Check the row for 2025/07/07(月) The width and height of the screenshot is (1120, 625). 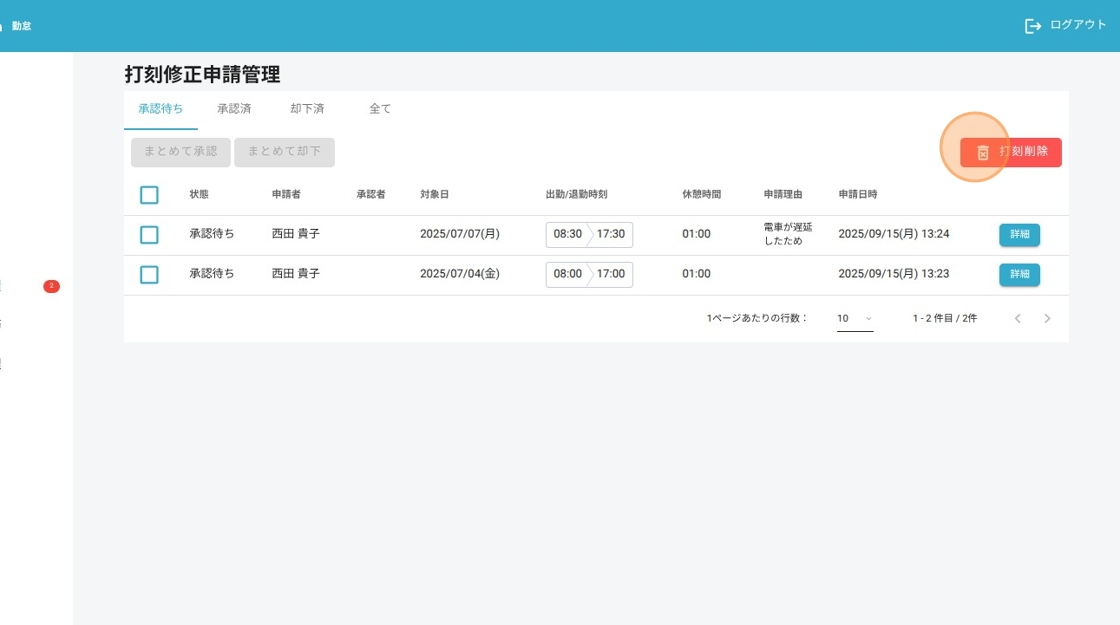click(x=149, y=235)
